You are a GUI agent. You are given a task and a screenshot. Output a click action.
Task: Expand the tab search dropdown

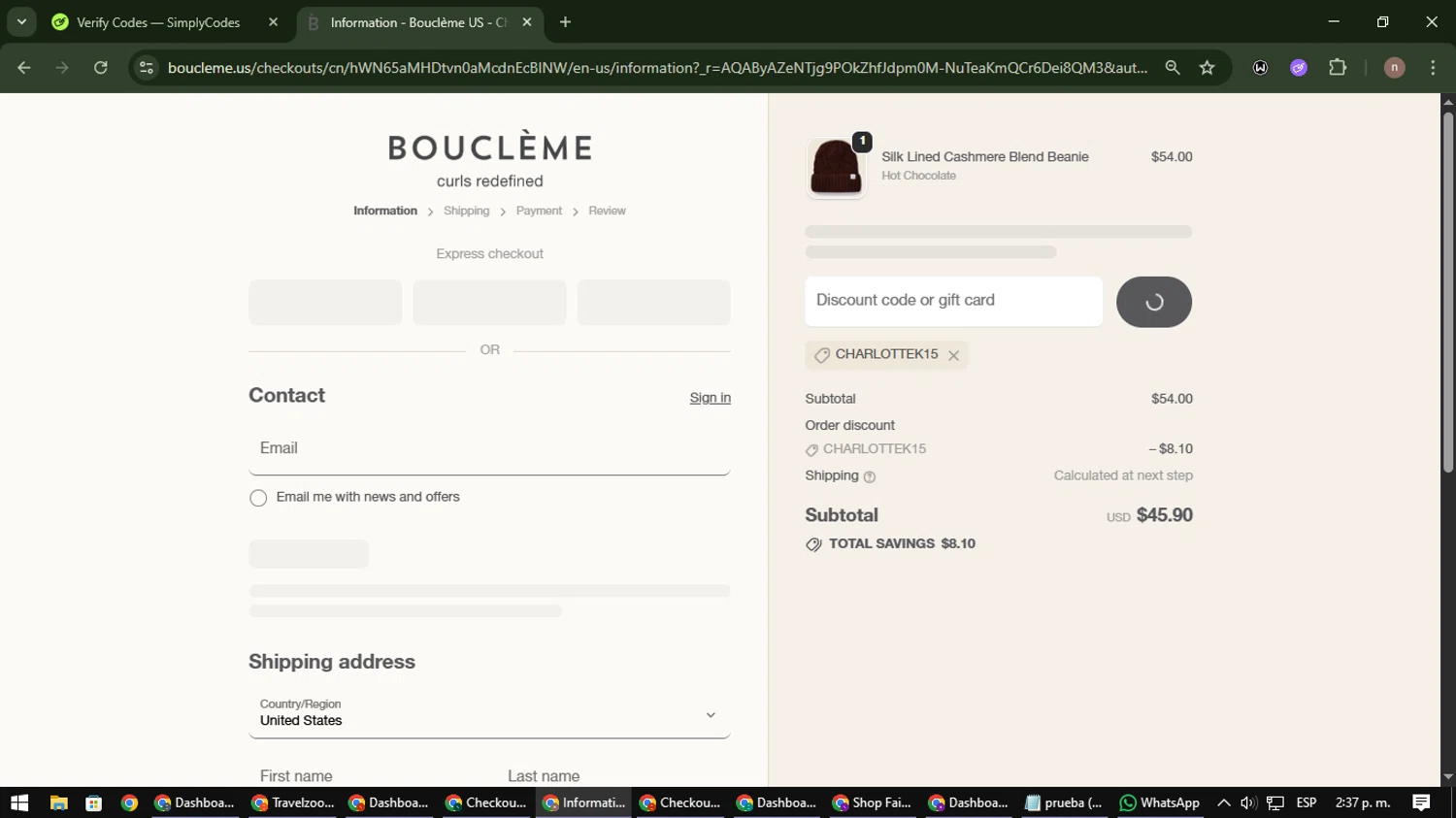pyautogui.click(x=21, y=21)
